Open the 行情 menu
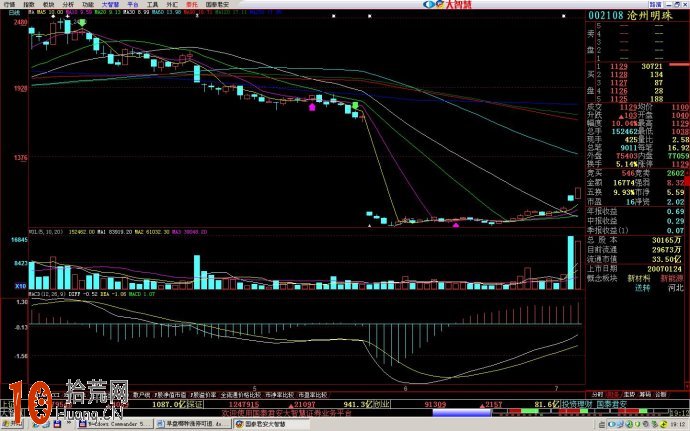Image resolution: width=690 pixels, height=431 pixels. pos(9,4)
